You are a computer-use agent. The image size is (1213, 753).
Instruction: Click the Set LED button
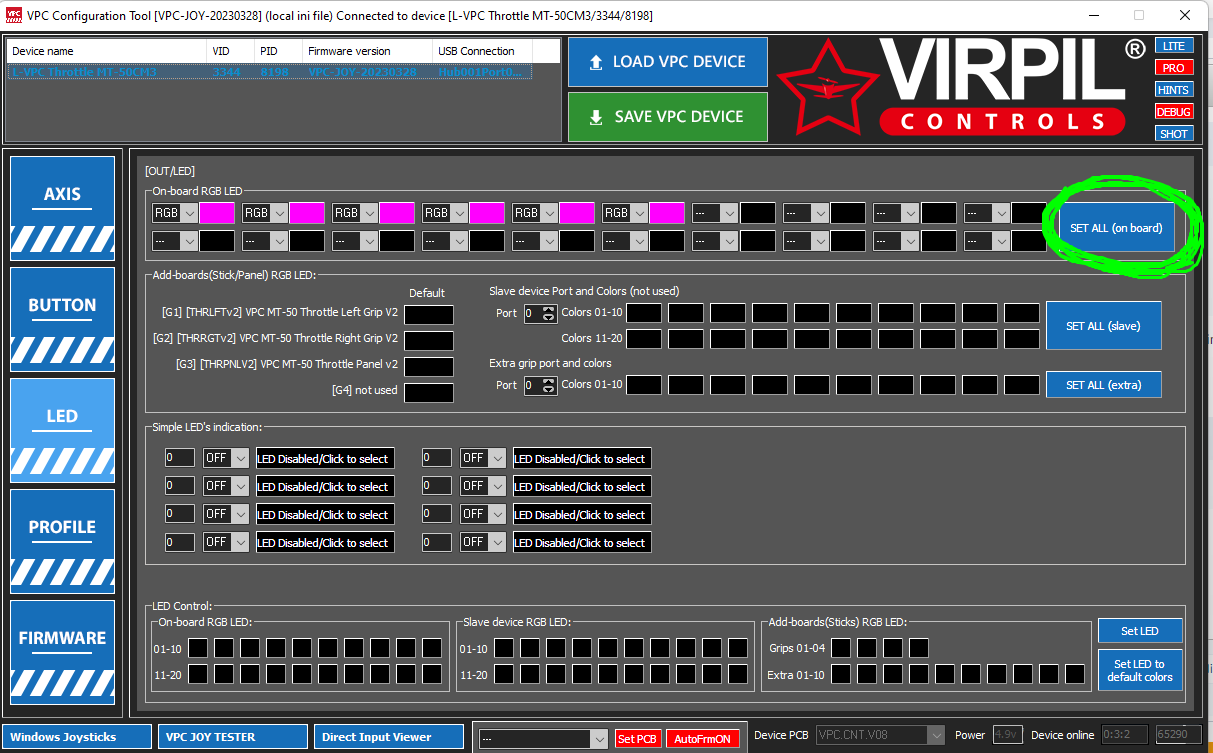pyautogui.click(x=1139, y=631)
